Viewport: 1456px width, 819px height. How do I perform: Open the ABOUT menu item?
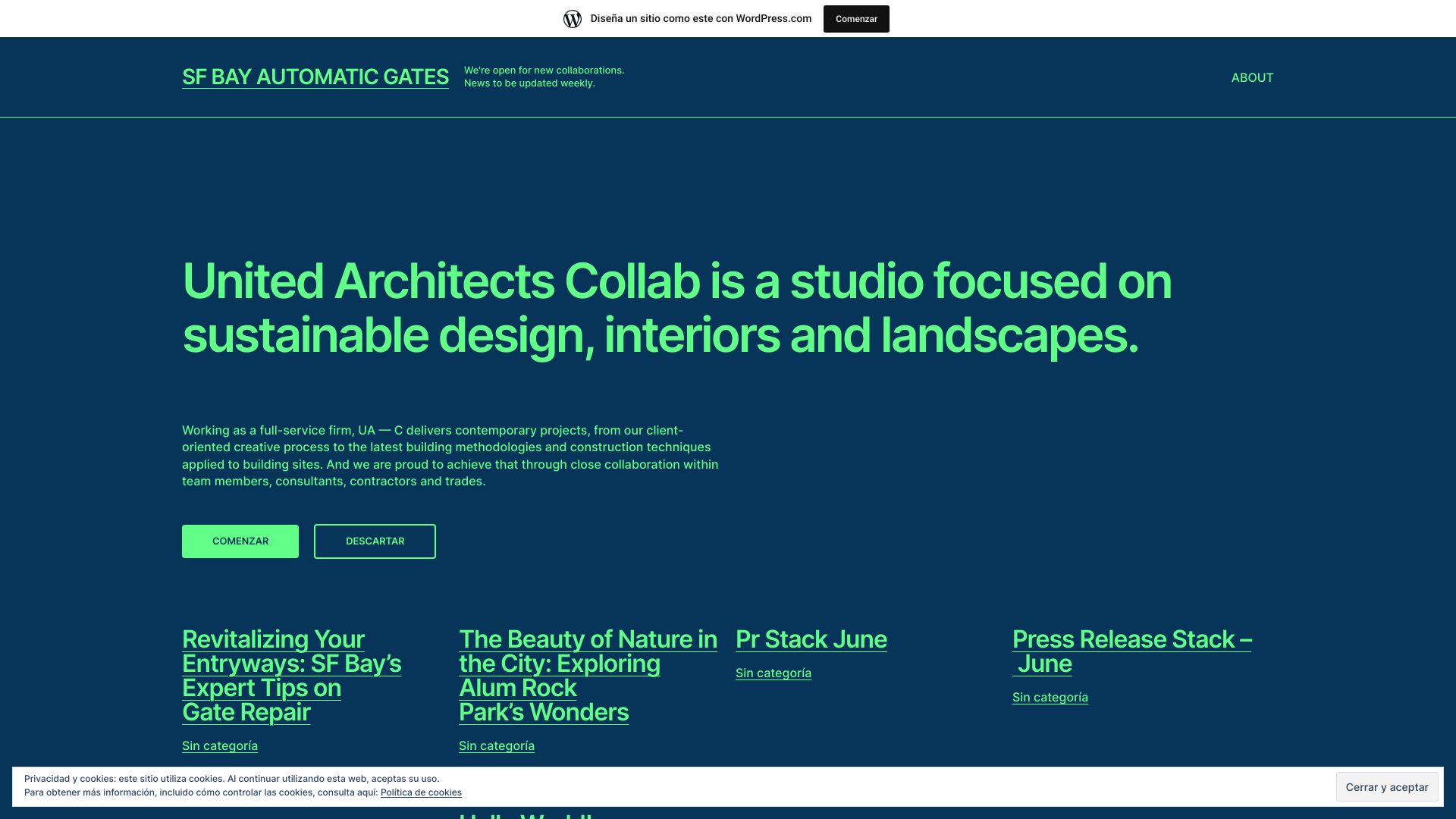coord(1252,77)
